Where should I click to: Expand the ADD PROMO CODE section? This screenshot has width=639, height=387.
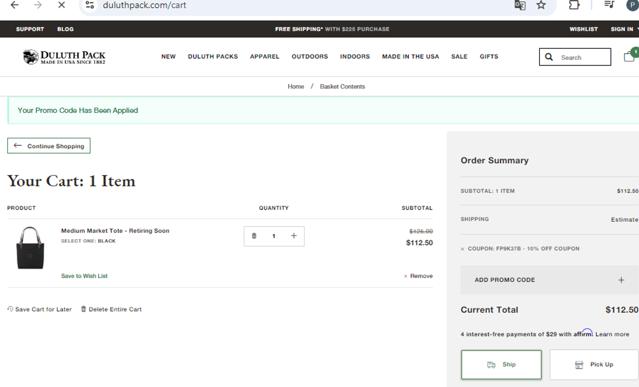549,280
